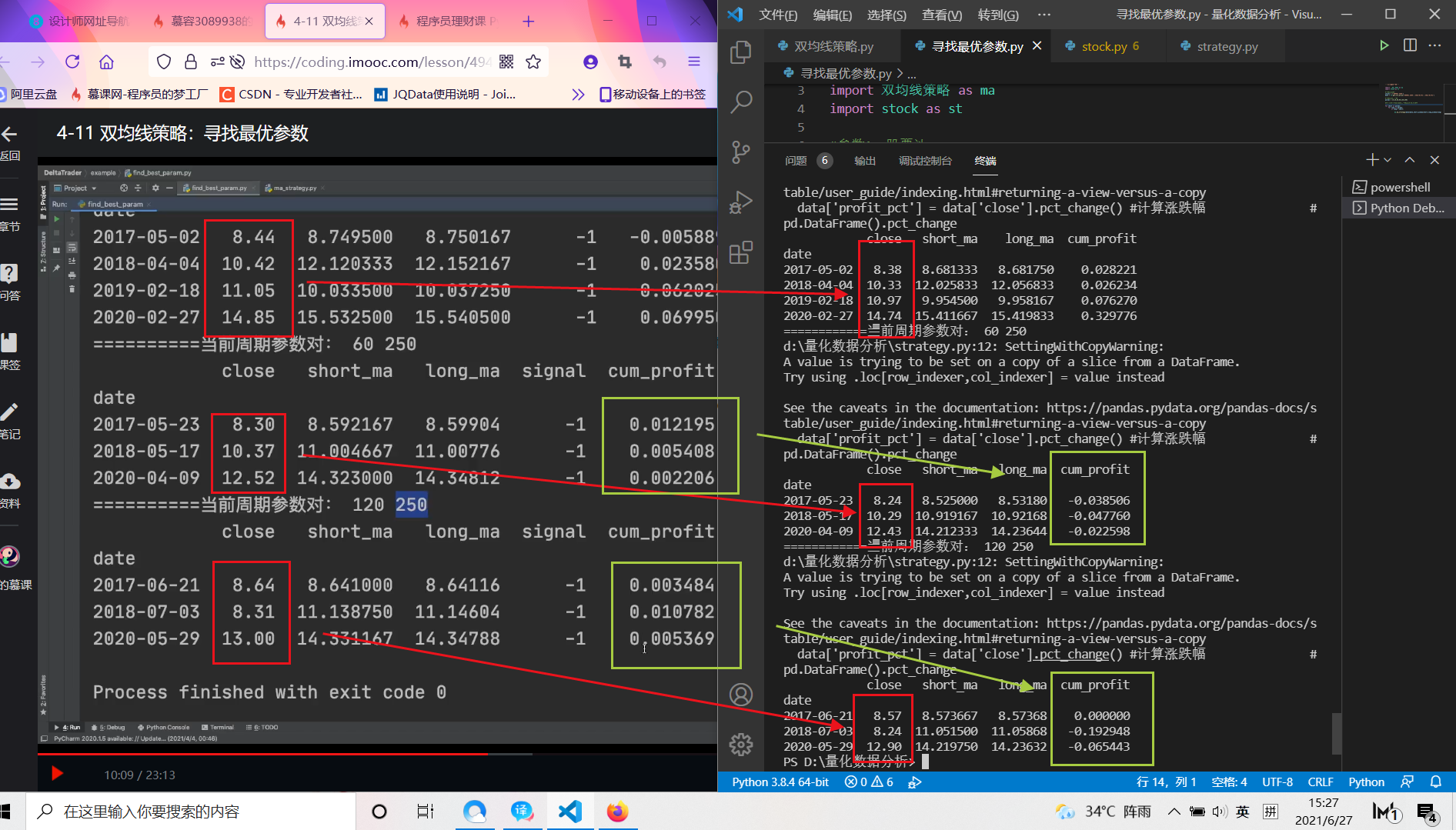Open Run and Debug in VS Code activity bar
Image resolution: width=1456 pixels, height=830 pixels.
click(x=741, y=202)
